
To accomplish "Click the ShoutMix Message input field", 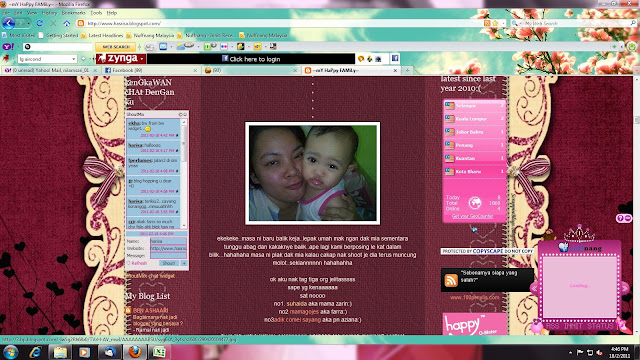I will pos(168,256).
